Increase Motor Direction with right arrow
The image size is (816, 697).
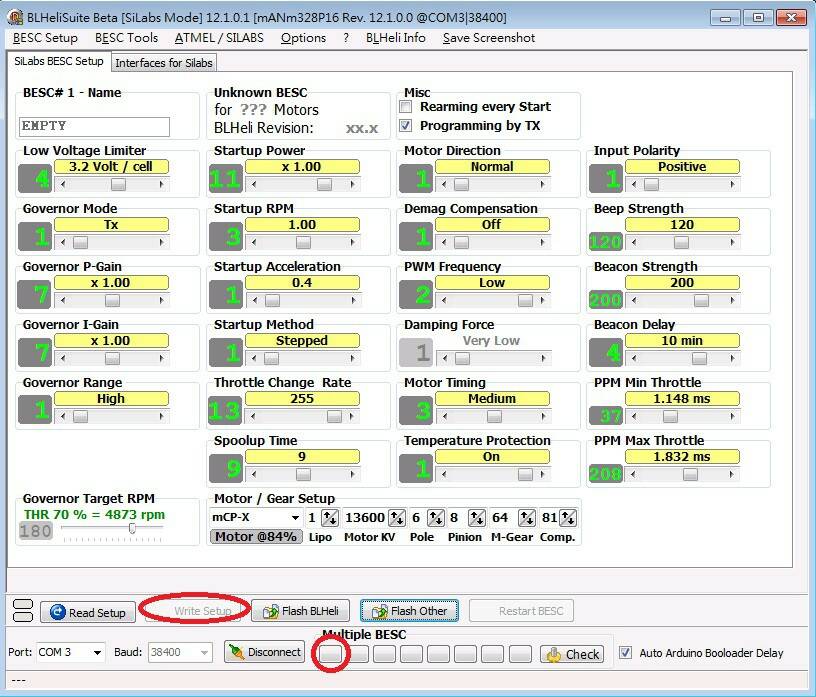tap(543, 184)
